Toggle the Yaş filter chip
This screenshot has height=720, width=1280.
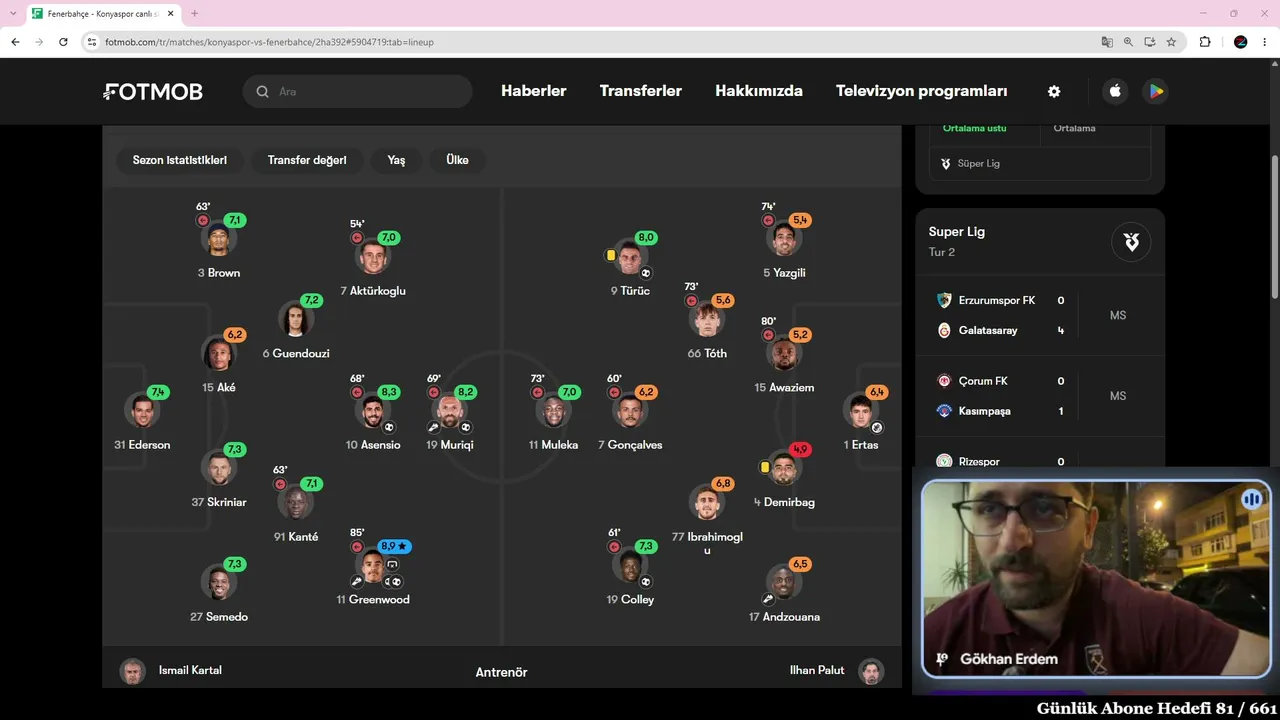click(397, 160)
